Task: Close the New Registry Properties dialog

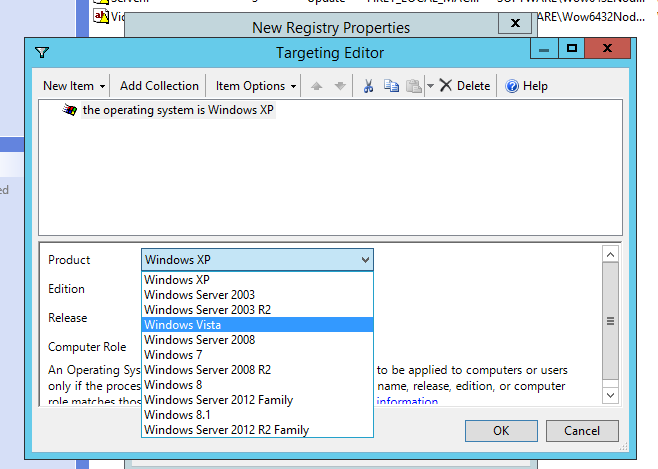Action: point(515,23)
